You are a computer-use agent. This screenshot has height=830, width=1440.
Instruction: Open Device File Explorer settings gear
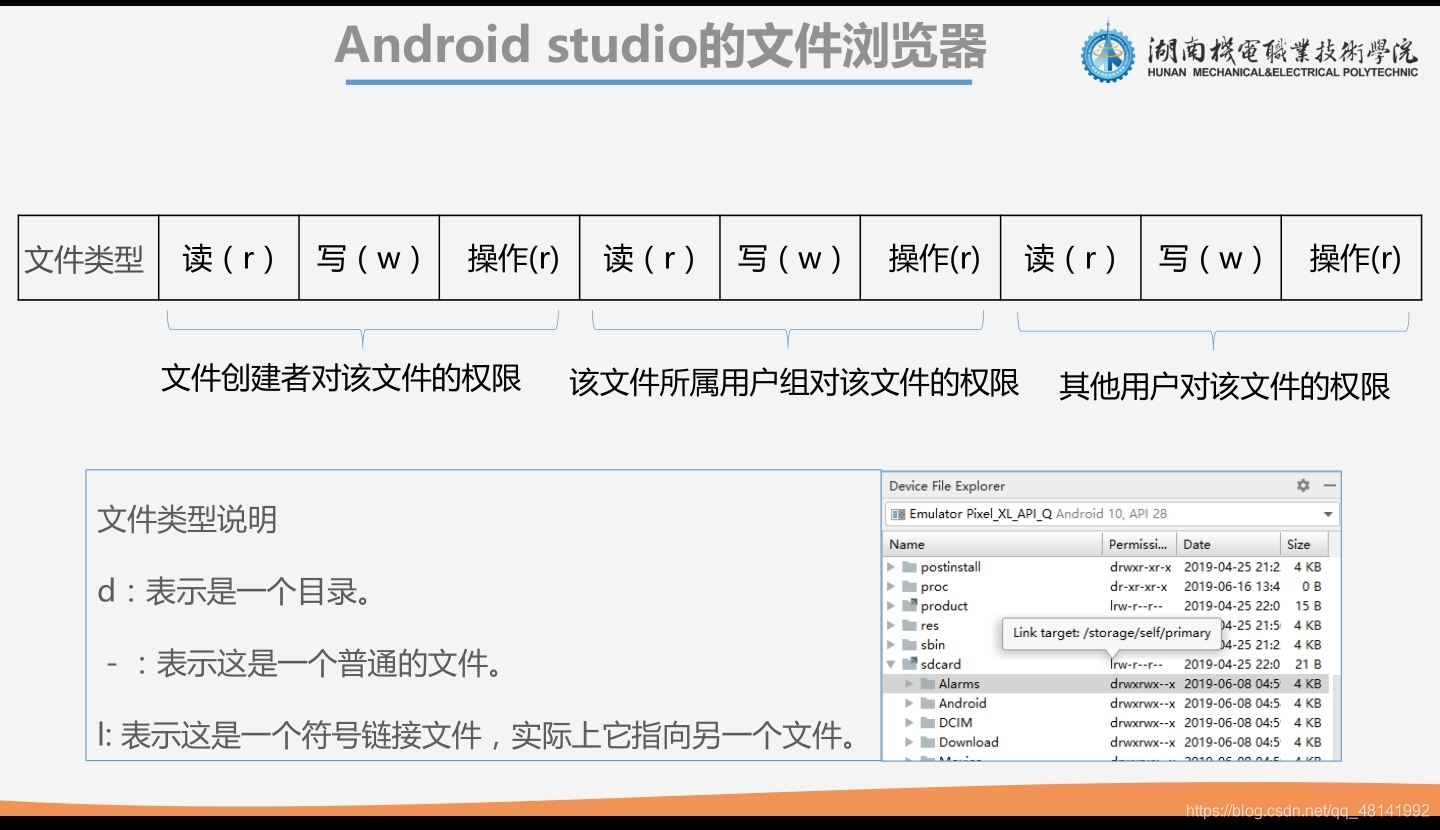tap(1303, 485)
